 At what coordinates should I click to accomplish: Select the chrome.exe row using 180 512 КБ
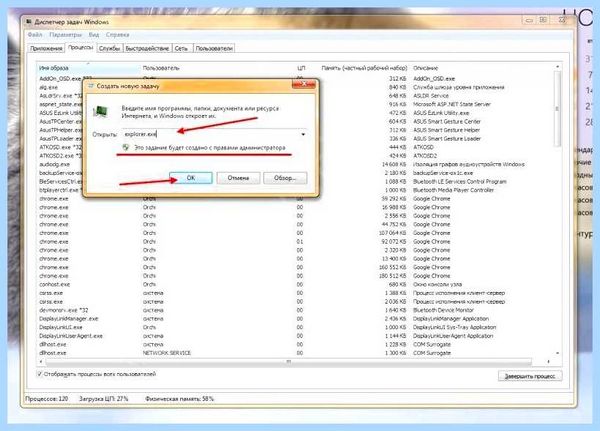click(x=295, y=276)
